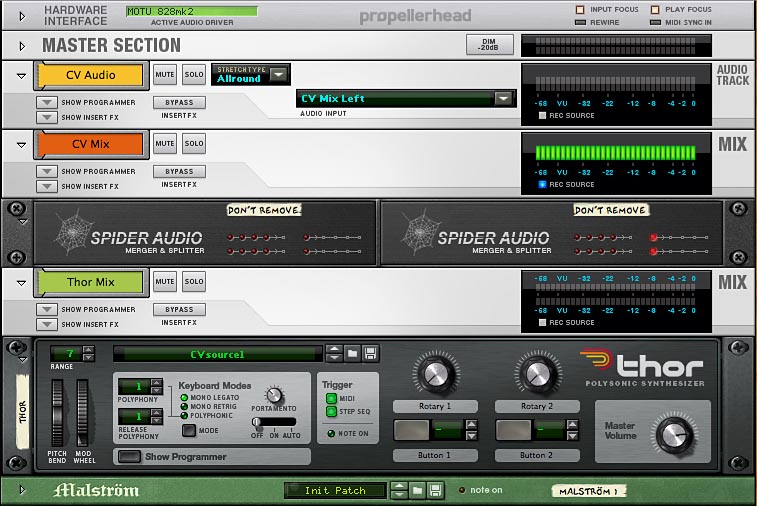
Task: Select Mono Legato keyboard mode
Action: tap(184, 397)
